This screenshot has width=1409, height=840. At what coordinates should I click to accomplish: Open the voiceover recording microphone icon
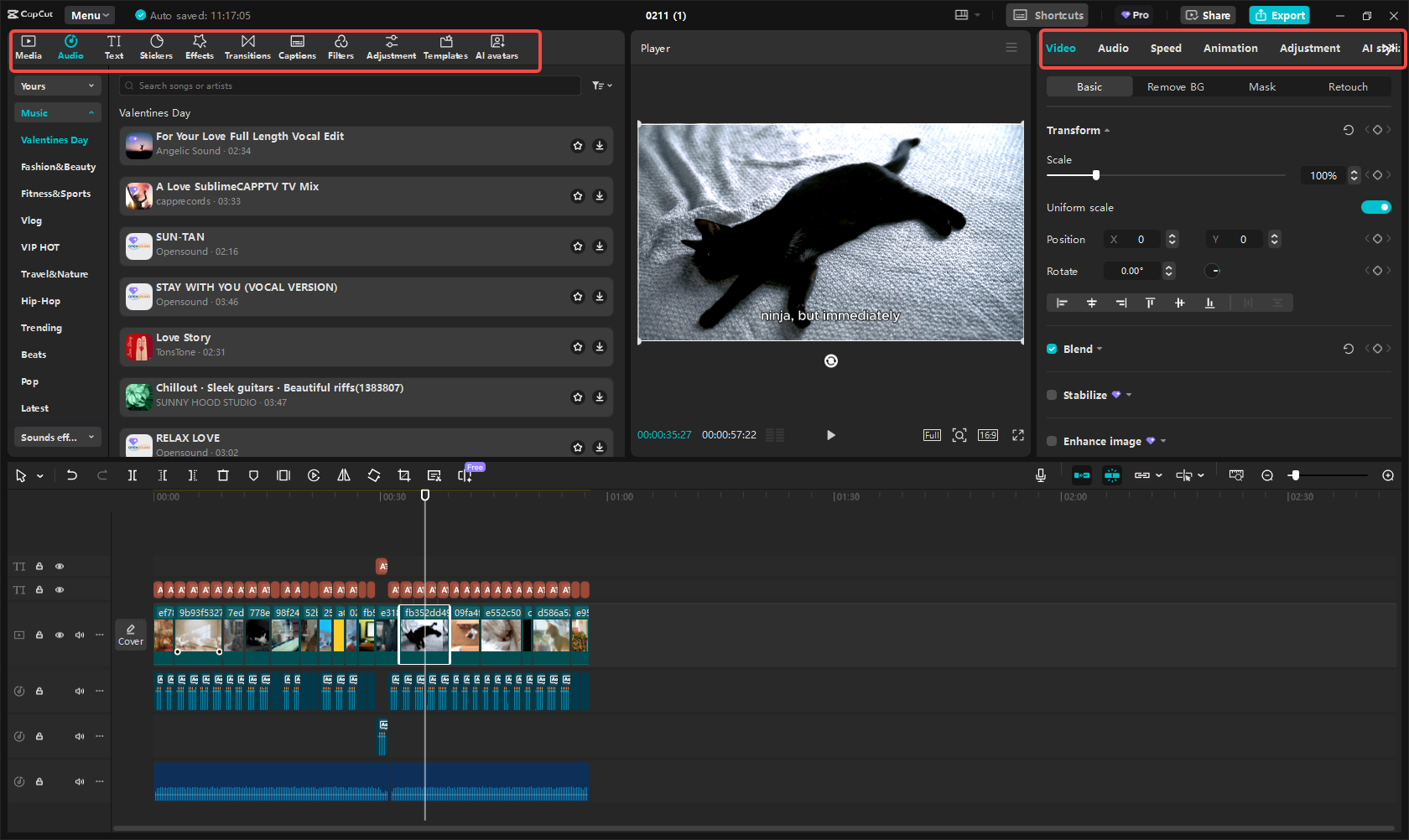[x=1040, y=475]
